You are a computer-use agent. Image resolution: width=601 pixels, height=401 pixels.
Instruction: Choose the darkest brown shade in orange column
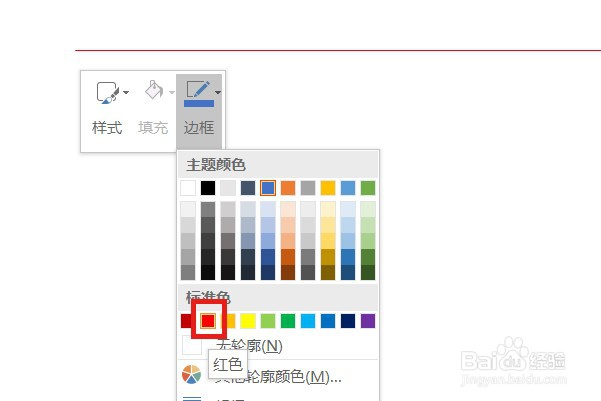point(288,272)
